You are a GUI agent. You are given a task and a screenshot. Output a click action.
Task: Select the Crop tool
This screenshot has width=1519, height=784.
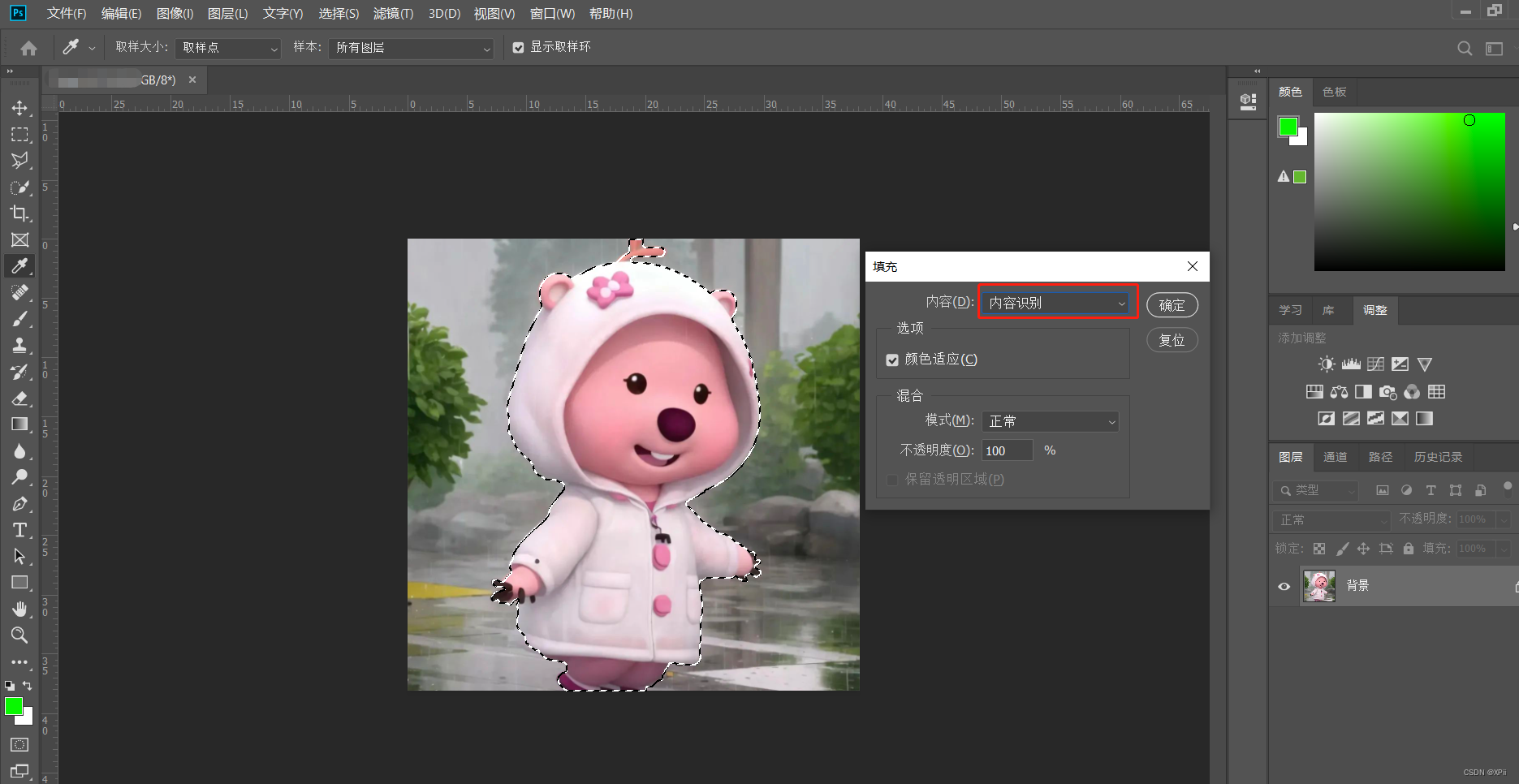(19, 213)
